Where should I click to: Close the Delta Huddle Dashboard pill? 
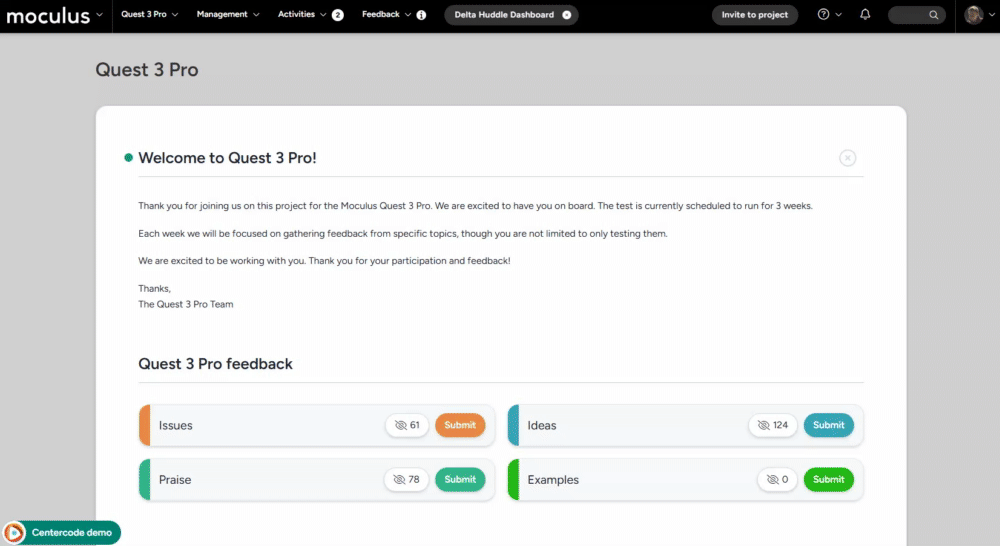click(566, 15)
